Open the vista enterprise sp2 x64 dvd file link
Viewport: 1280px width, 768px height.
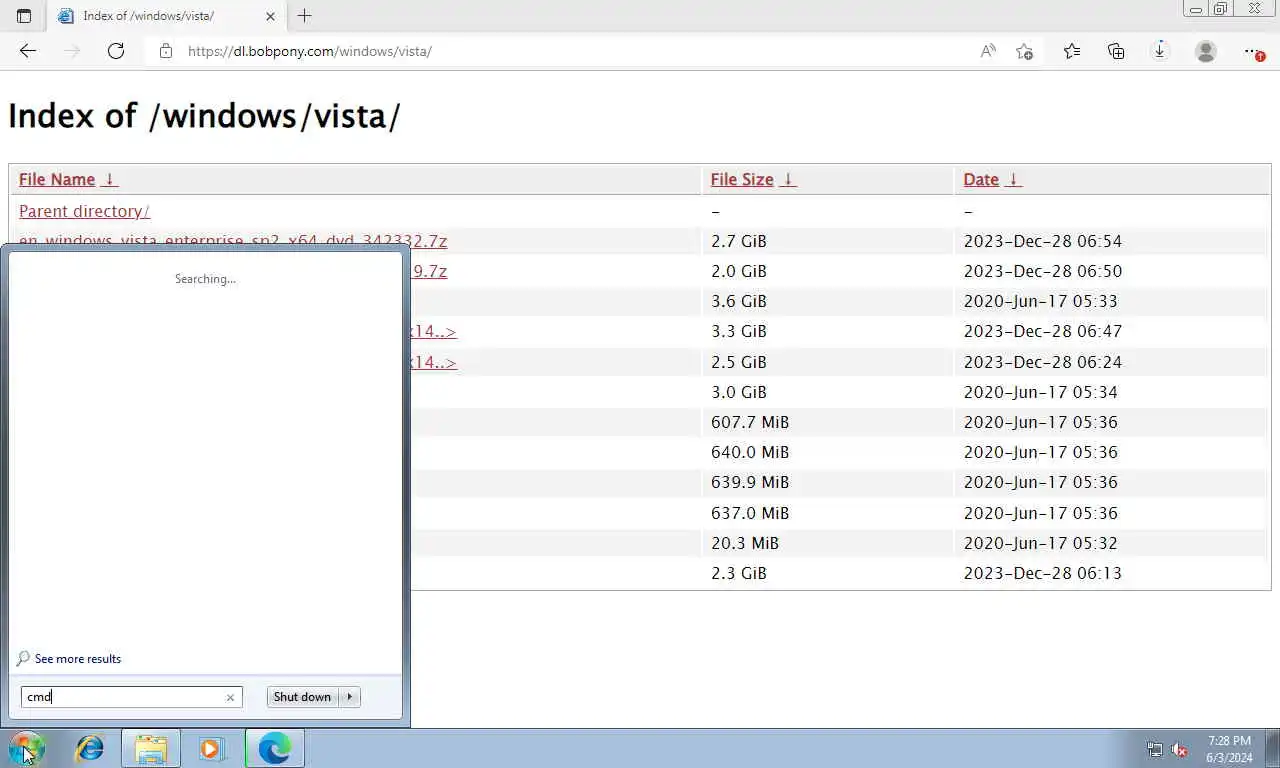coord(232,243)
